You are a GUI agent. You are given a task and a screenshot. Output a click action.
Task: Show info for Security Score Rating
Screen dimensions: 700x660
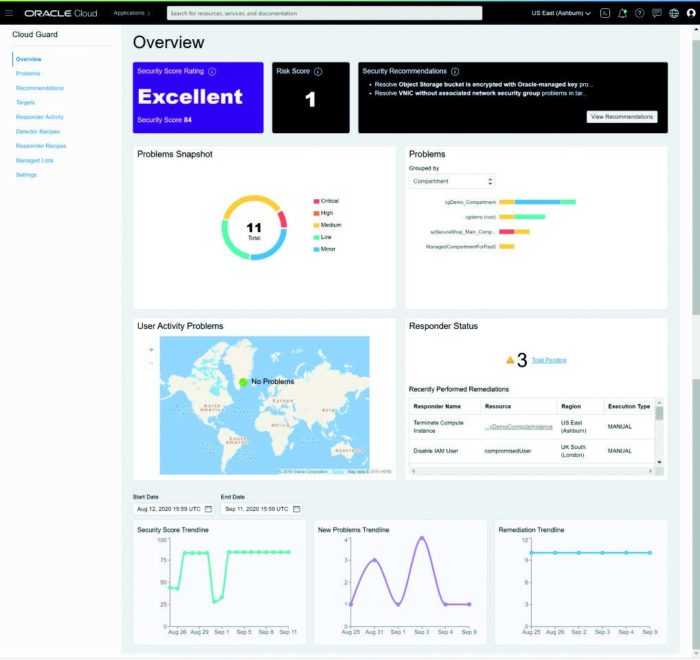212,71
